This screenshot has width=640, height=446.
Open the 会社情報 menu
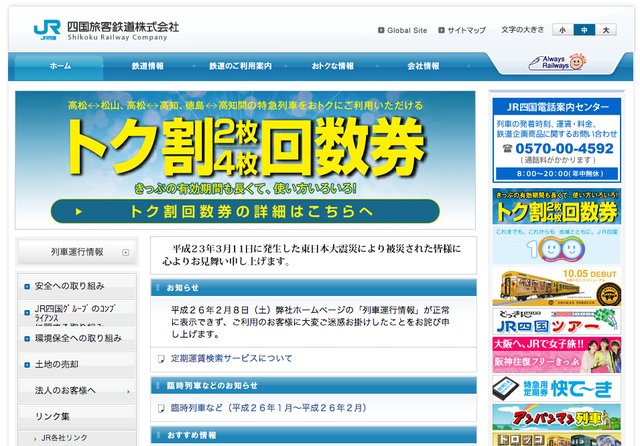pyautogui.click(x=423, y=66)
